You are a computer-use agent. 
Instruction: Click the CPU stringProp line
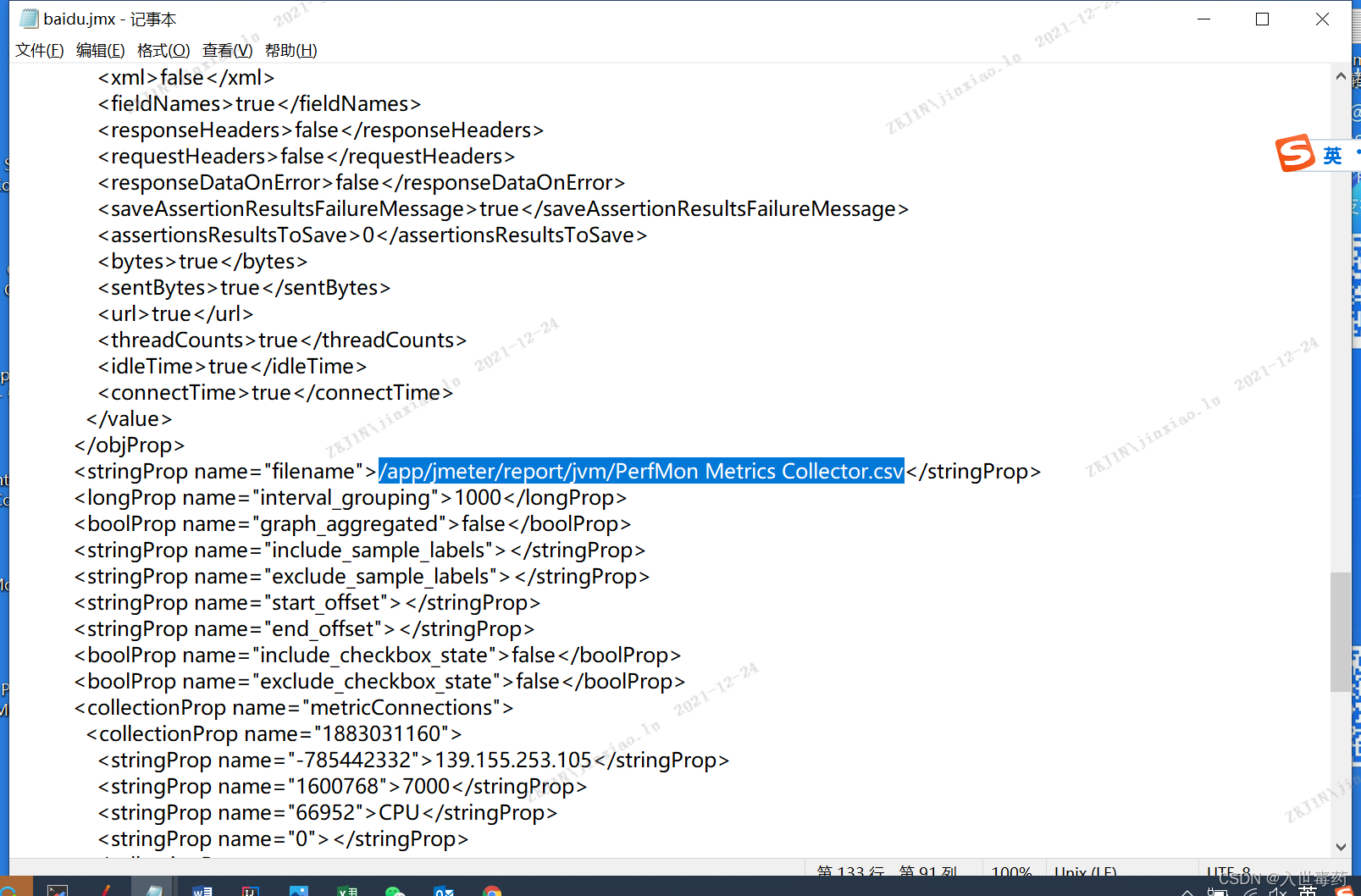point(328,813)
